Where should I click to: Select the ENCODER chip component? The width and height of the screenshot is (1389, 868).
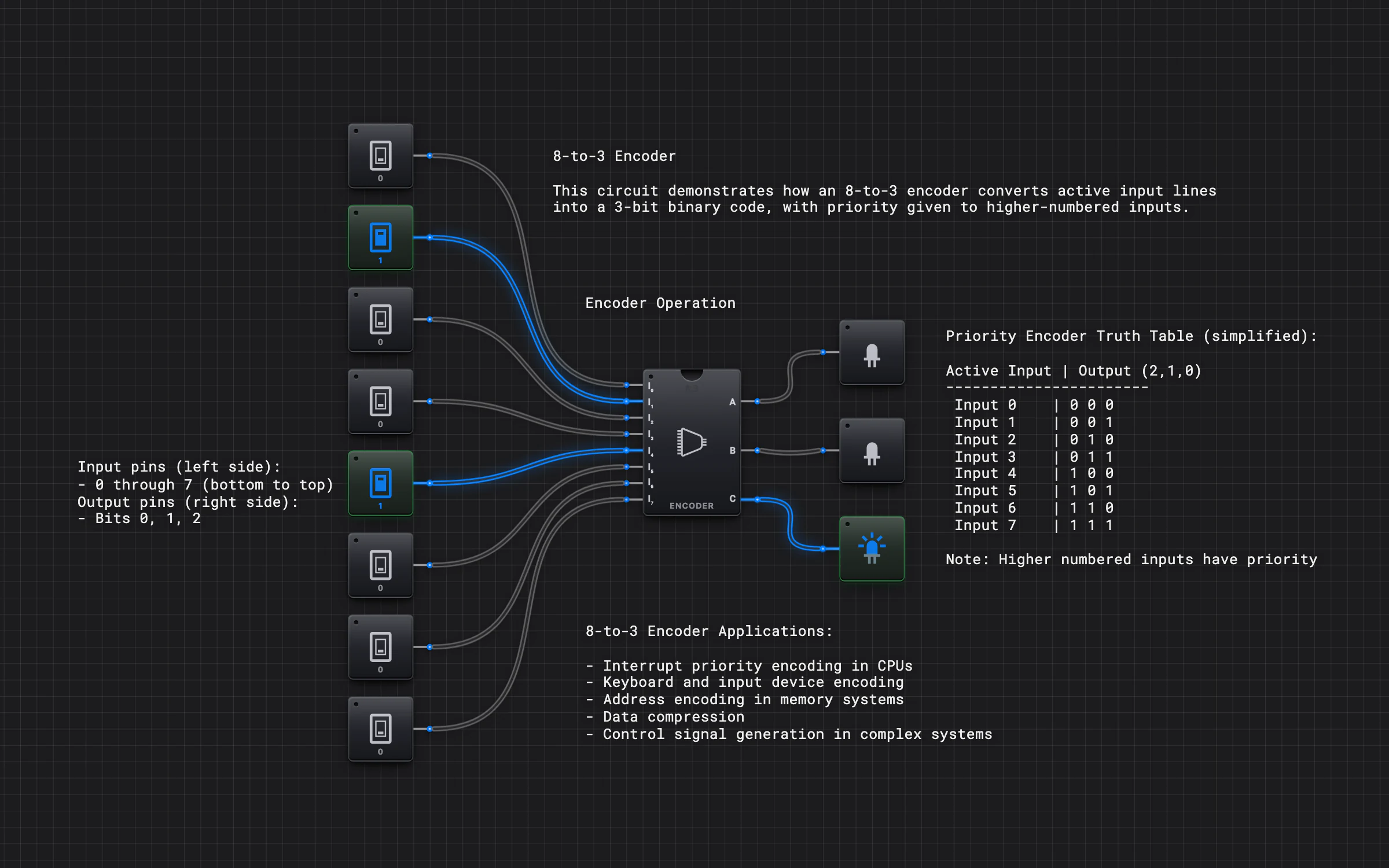pyautogui.click(x=692, y=443)
